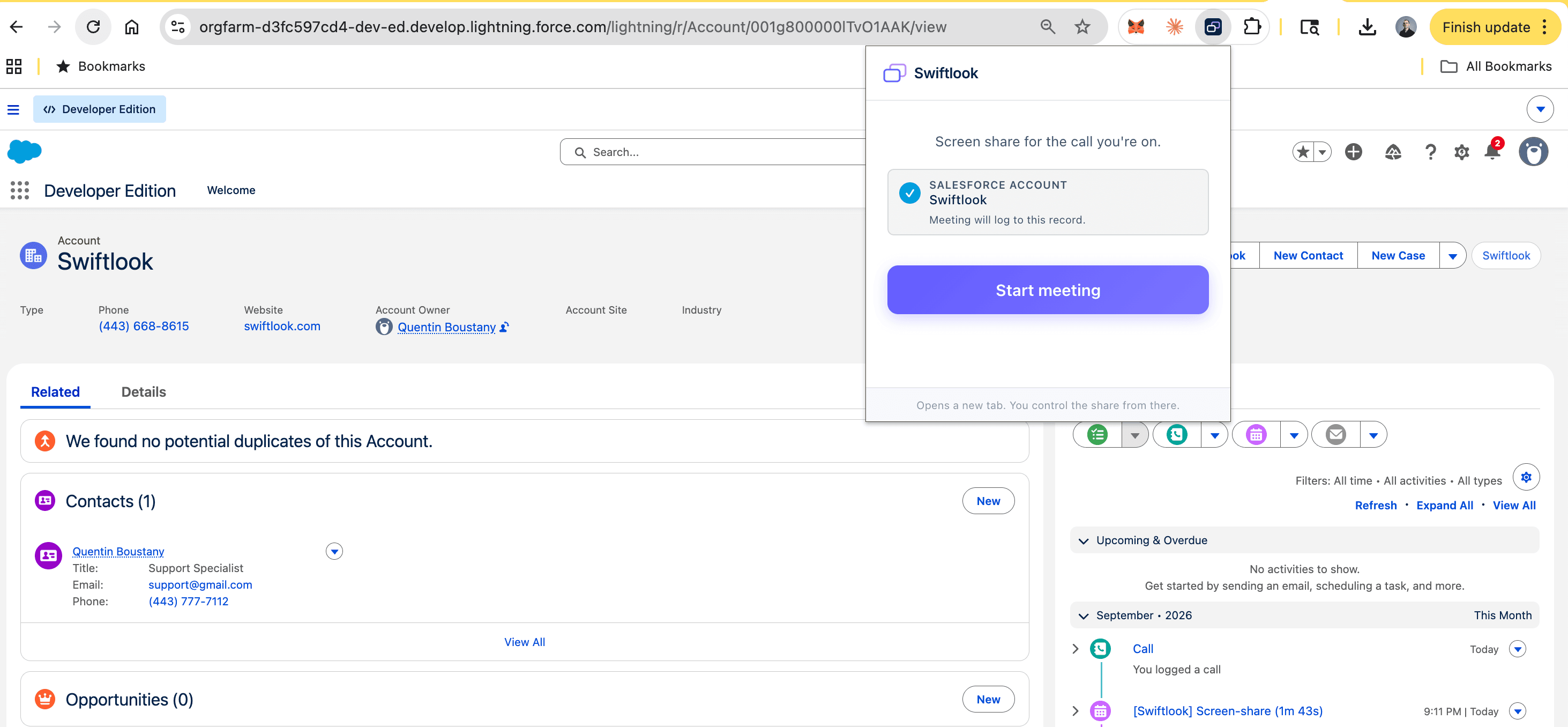Collapse the Upcoming & Overdue section

pyautogui.click(x=1083, y=540)
